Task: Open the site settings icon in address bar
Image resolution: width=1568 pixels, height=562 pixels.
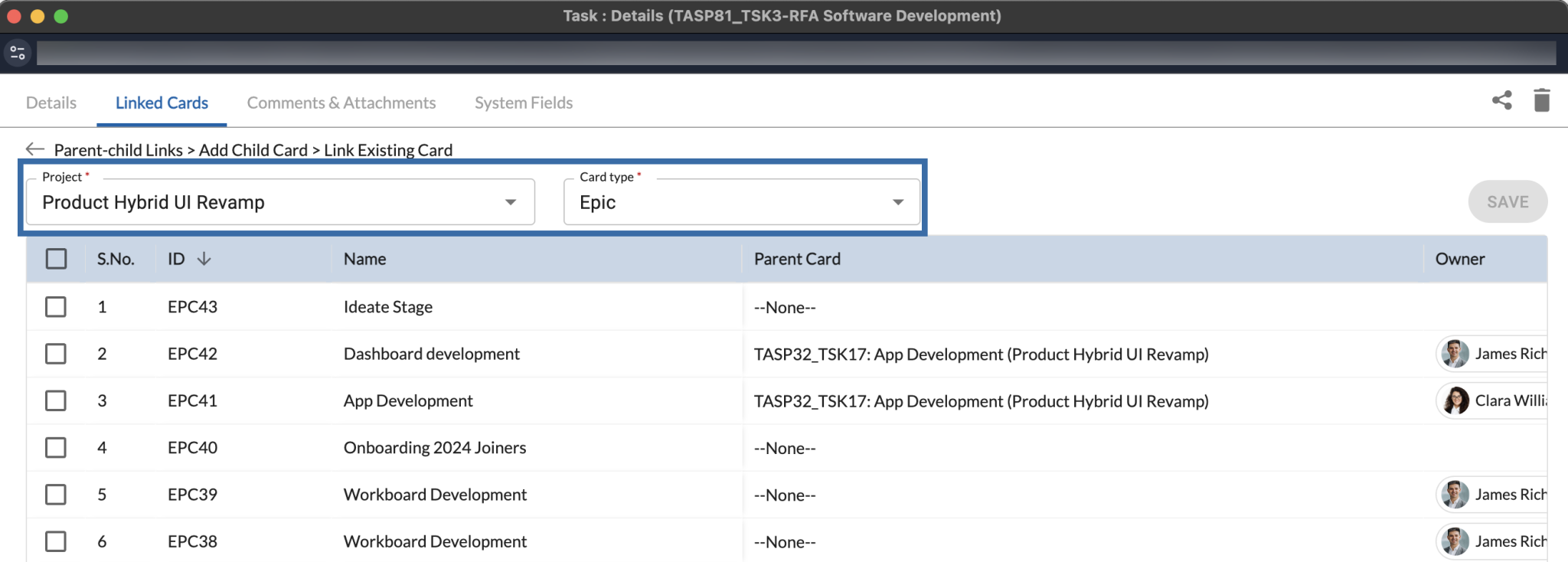Action: (18, 53)
